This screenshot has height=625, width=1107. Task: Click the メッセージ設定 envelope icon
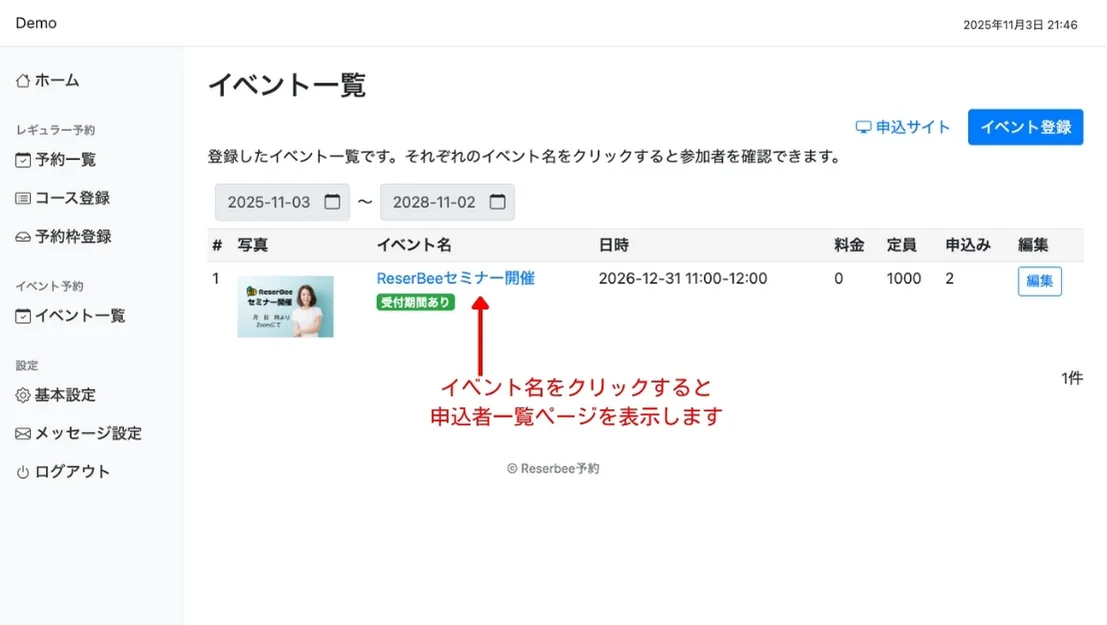(23, 434)
